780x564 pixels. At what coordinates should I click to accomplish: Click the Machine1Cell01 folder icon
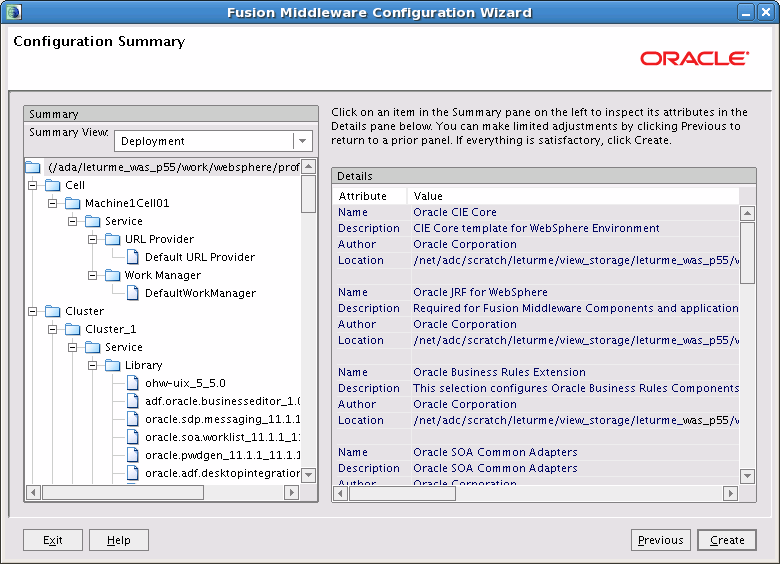pyautogui.click(x=73, y=203)
